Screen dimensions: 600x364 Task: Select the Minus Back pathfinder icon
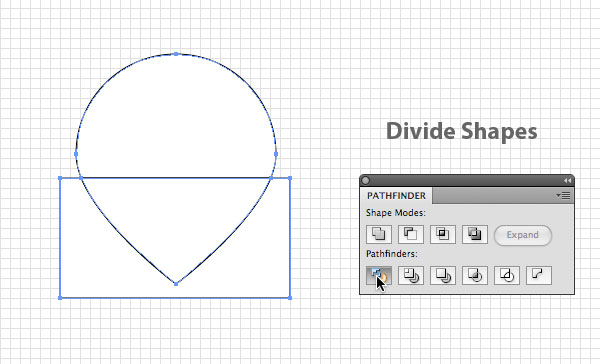pyautogui.click(x=539, y=275)
